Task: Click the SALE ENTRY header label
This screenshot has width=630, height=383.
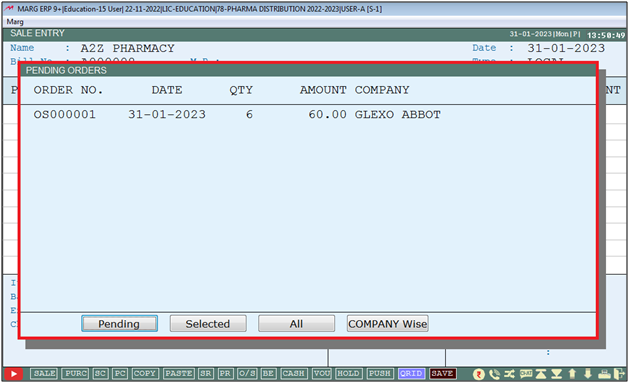Action: (37, 33)
